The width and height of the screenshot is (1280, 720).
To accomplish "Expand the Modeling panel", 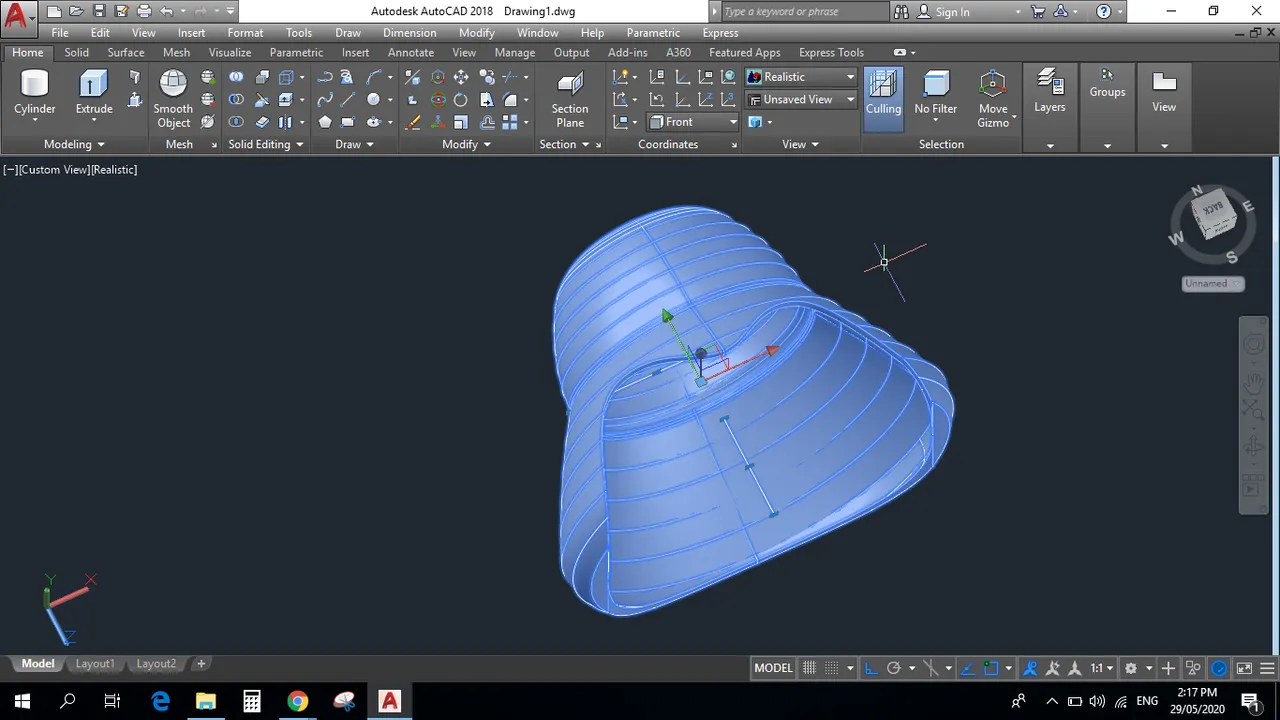I will [74, 145].
